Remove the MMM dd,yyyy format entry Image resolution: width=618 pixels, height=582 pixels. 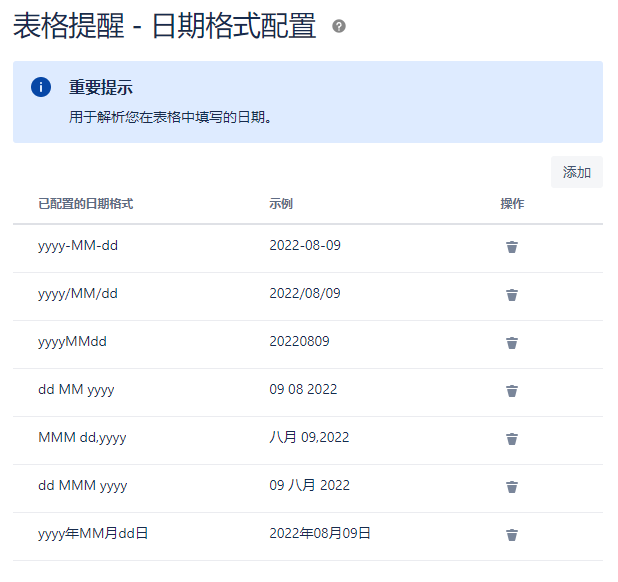(x=512, y=439)
